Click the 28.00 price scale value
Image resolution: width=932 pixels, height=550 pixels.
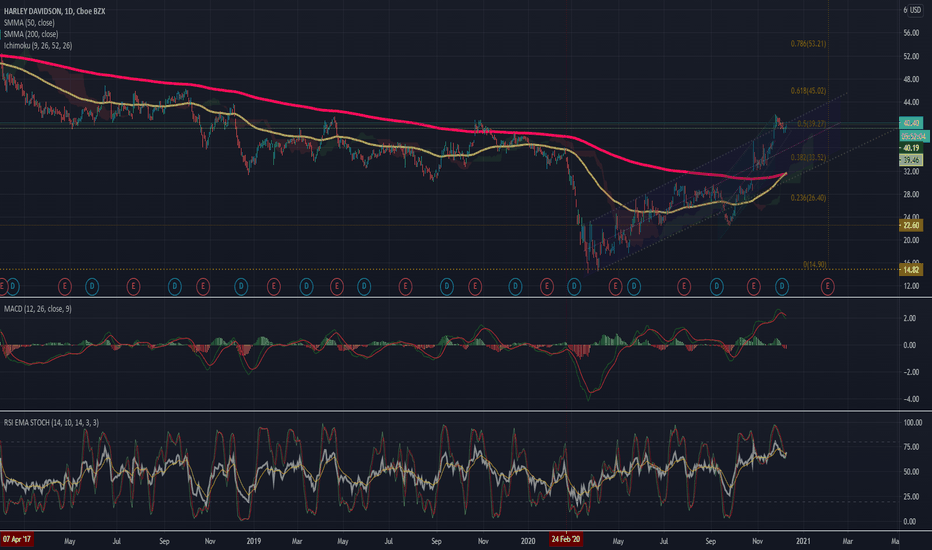pyautogui.click(x=911, y=194)
